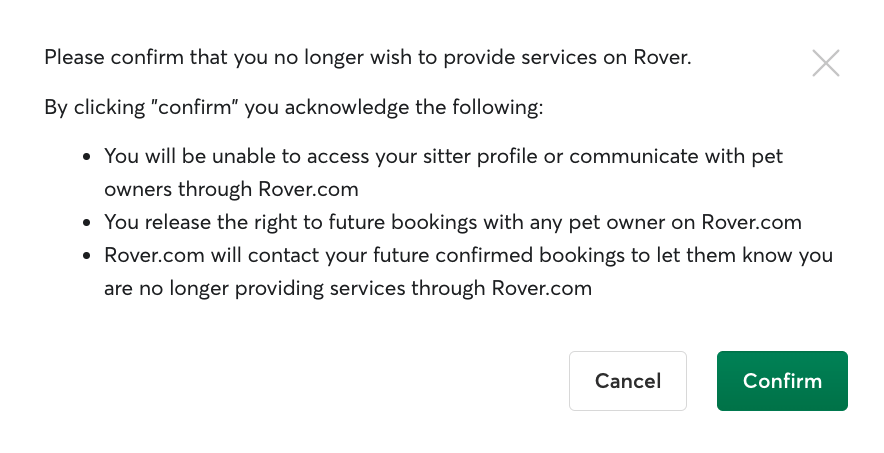This screenshot has height=453, width=884.
Task: Click the bullet about accessing your sitter profile
Action: [444, 172]
